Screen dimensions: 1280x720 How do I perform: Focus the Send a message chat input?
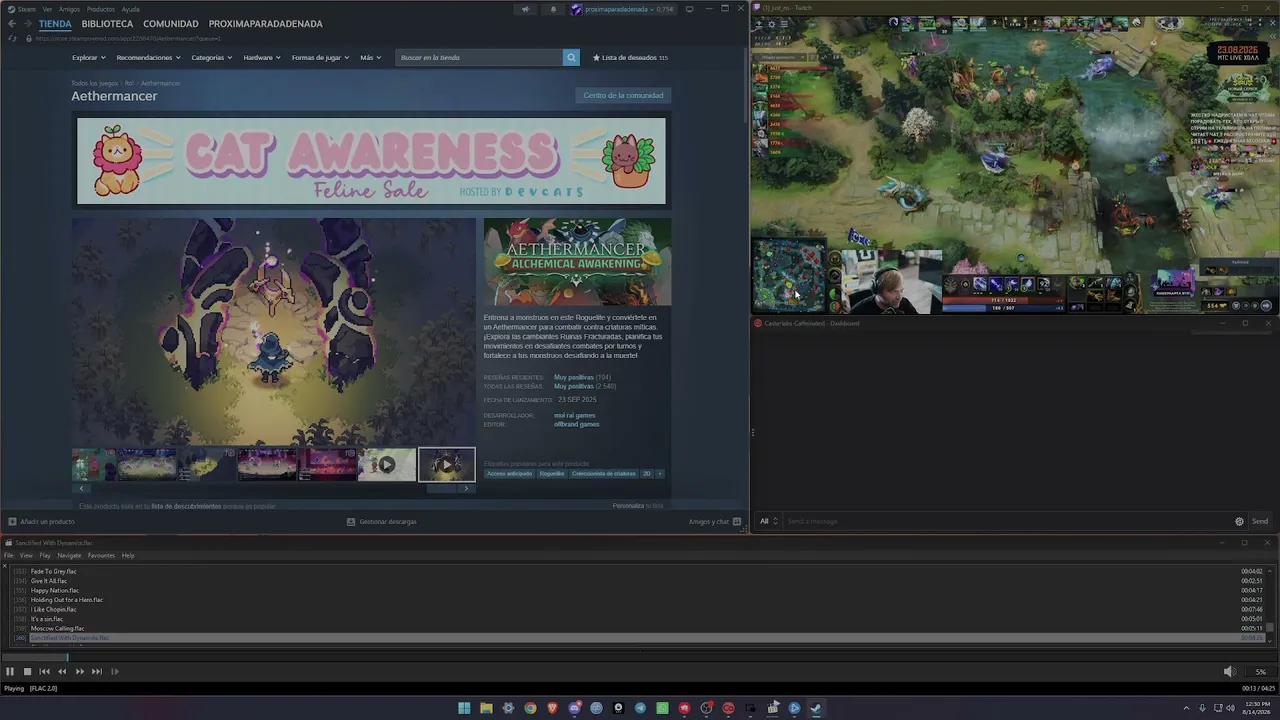tap(1008, 521)
